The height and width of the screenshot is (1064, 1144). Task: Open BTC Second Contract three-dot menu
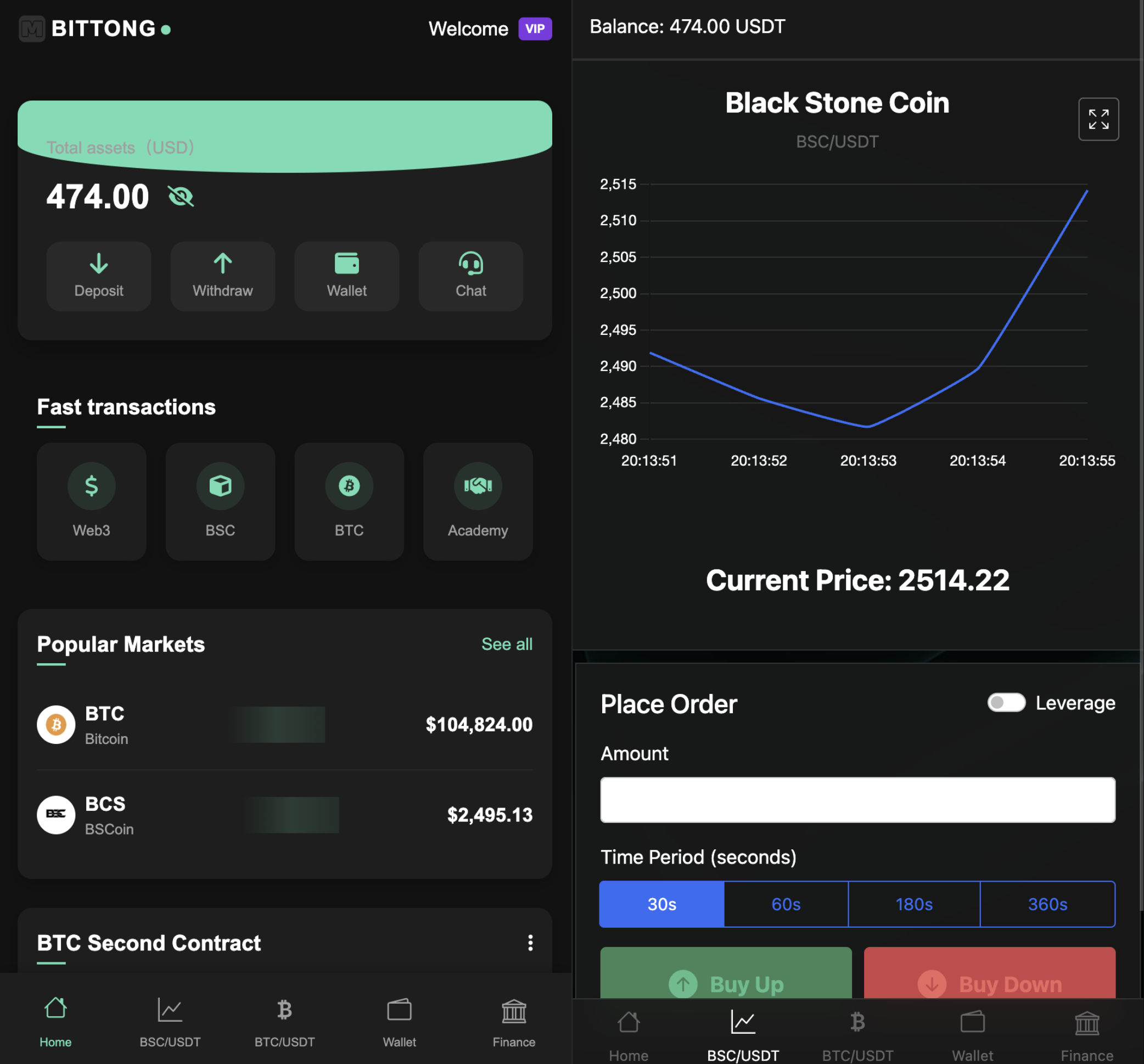click(x=530, y=943)
